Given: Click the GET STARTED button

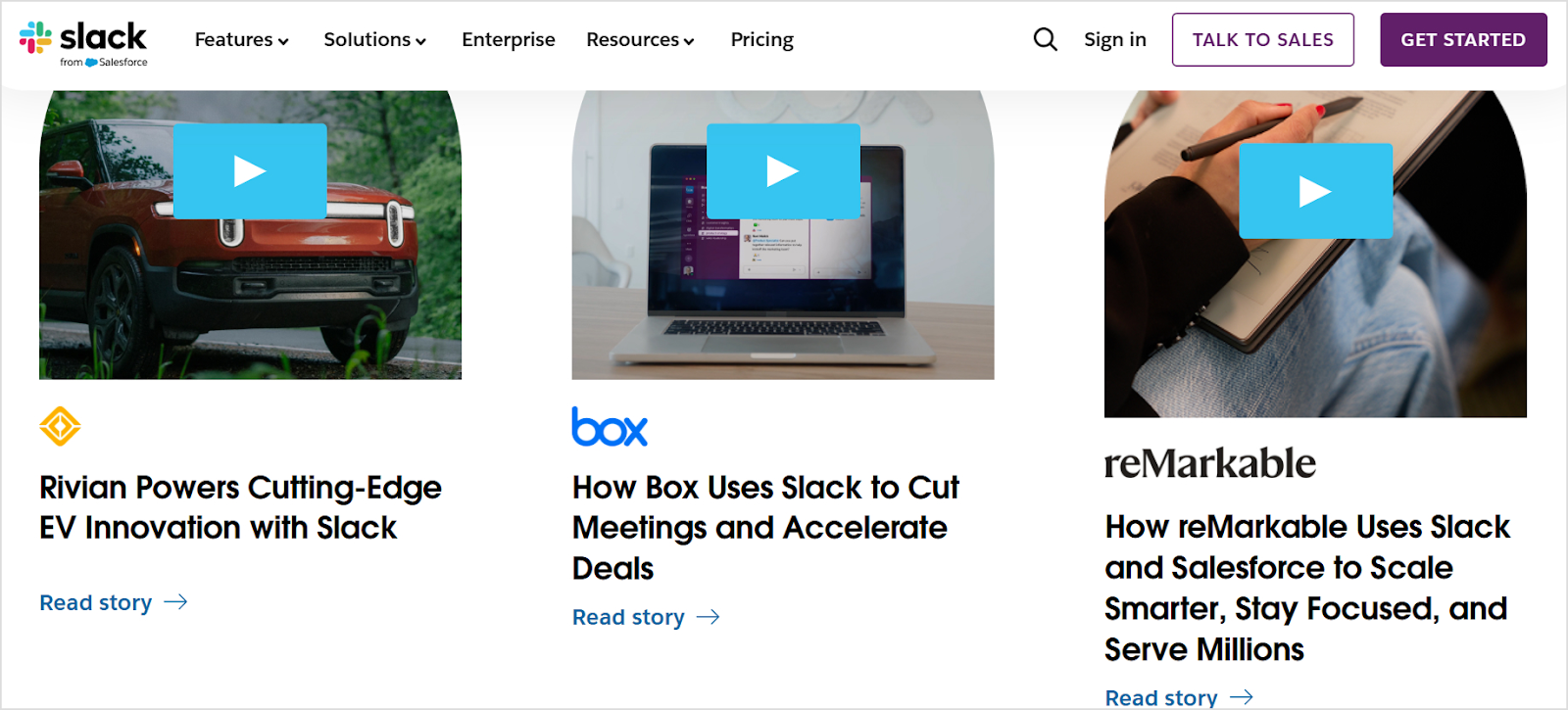Looking at the screenshot, I should (1463, 39).
